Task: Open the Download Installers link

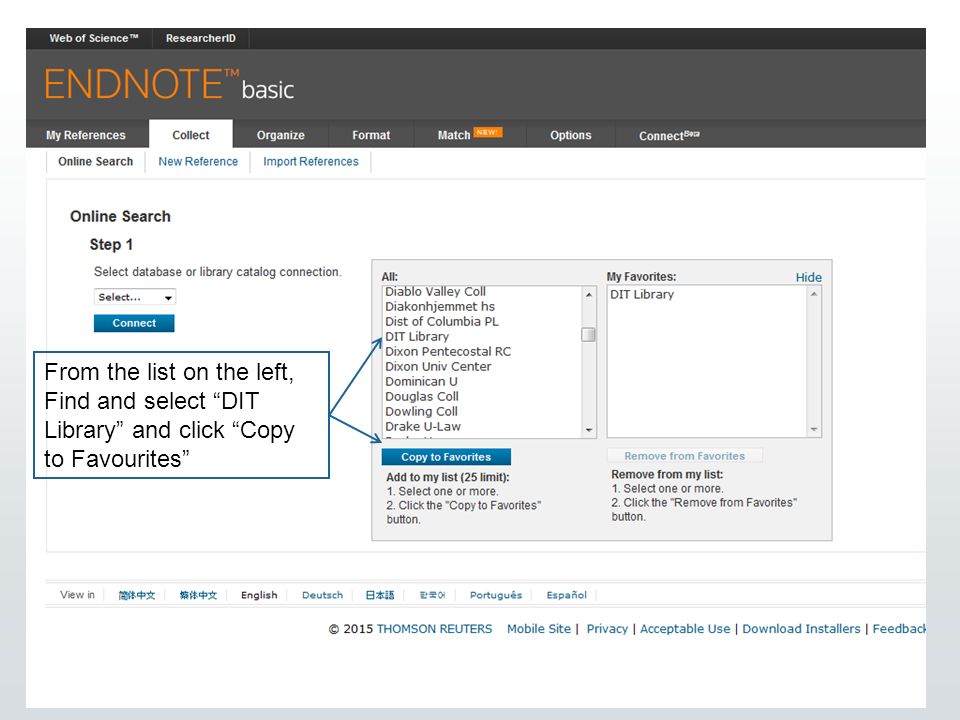Action: click(801, 629)
